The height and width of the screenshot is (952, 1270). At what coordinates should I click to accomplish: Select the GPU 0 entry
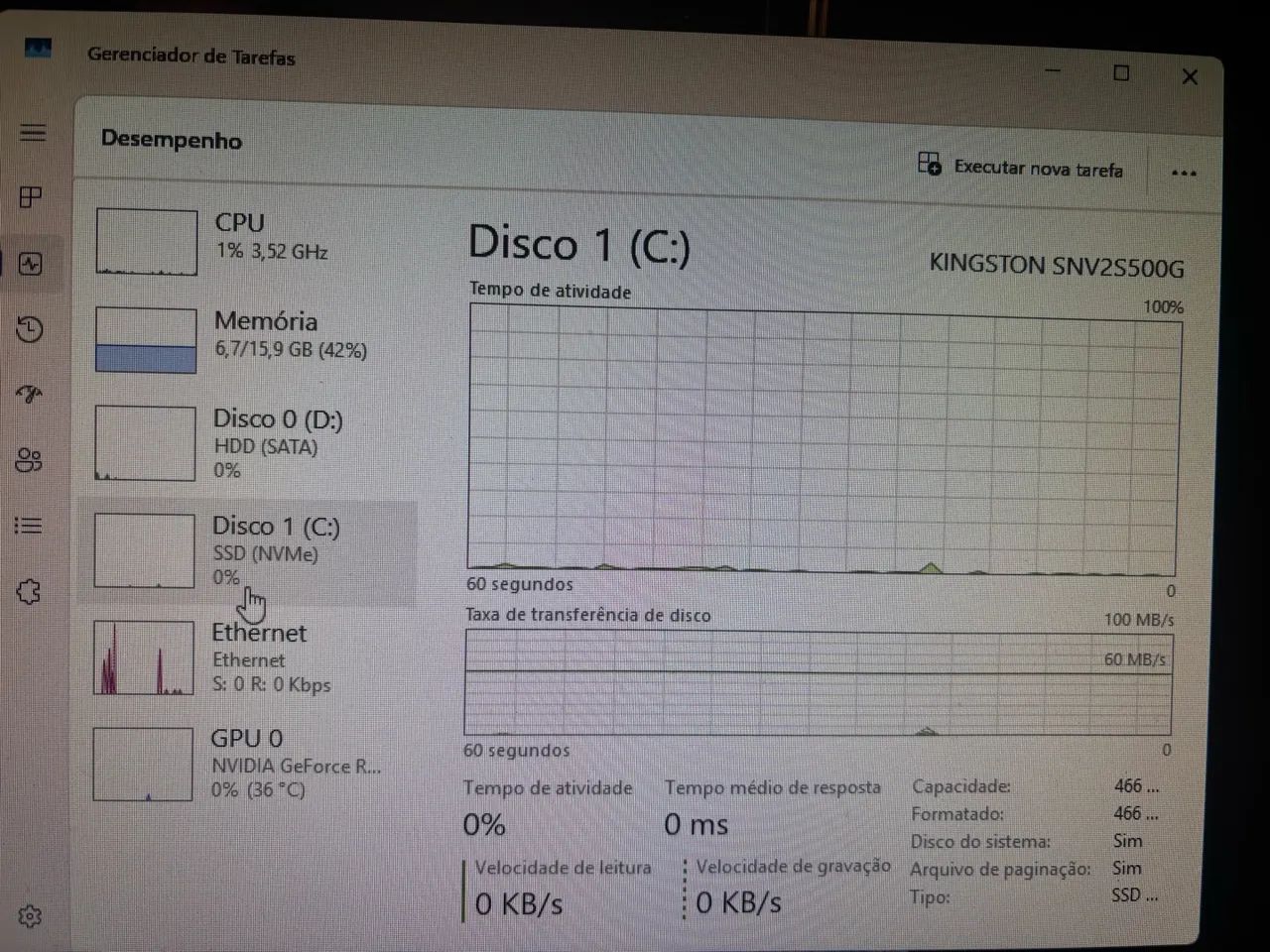point(247,764)
